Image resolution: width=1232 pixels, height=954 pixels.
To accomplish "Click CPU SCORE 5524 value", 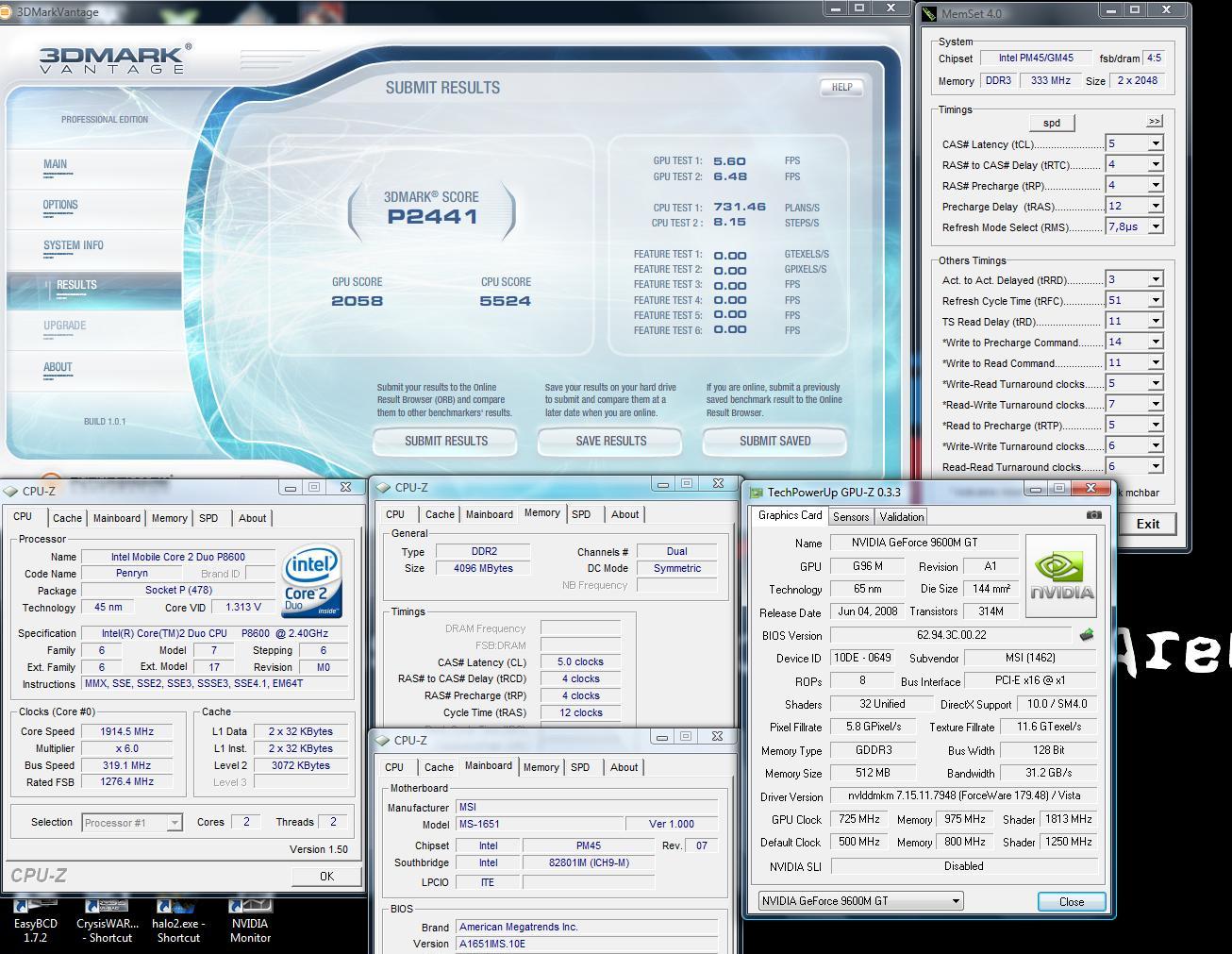I will click(x=506, y=301).
